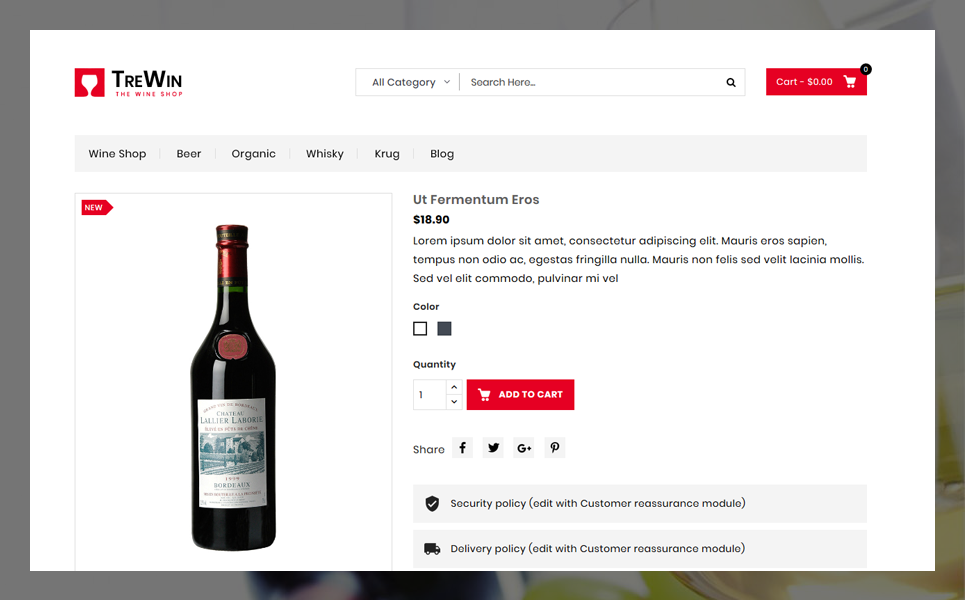Screen dimensions: 965x600
Task: Increase quantity with the up arrow
Action: tap(454, 387)
